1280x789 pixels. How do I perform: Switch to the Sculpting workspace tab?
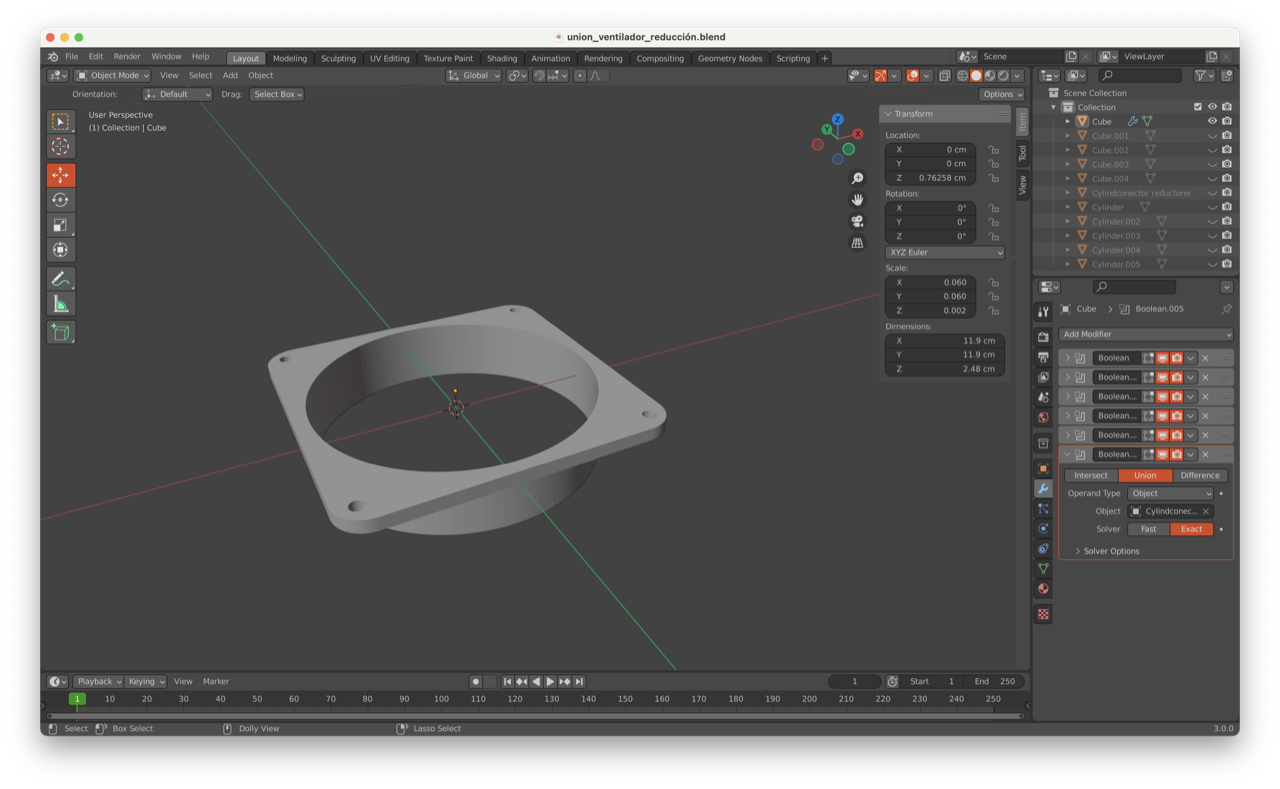click(x=338, y=58)
